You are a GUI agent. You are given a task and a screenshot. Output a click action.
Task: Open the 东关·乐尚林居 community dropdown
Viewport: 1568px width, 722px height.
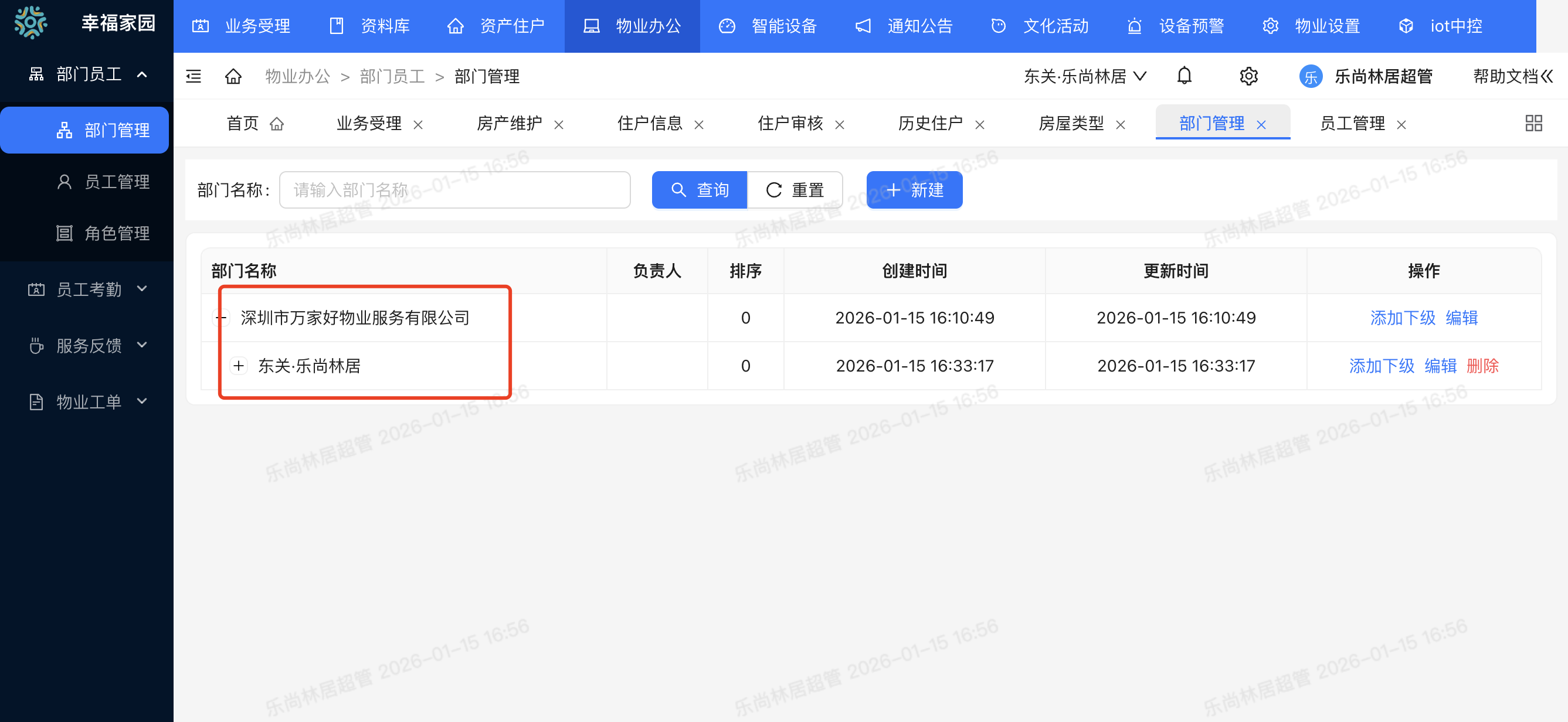[x=1085, y=76]
